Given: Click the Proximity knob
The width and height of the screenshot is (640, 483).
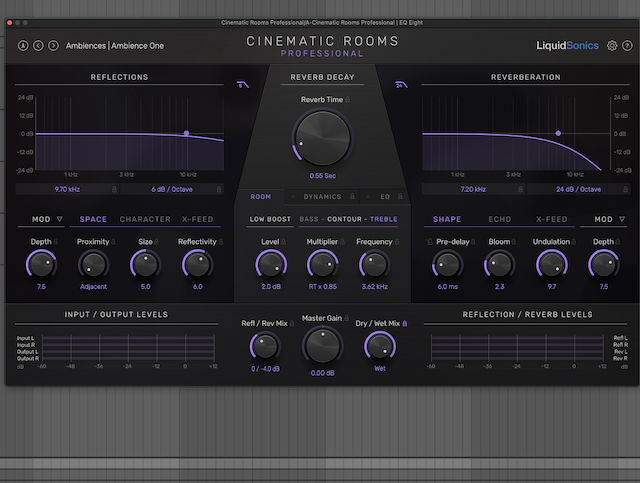Looking at the screenshot, I should (x=93, y=265).
